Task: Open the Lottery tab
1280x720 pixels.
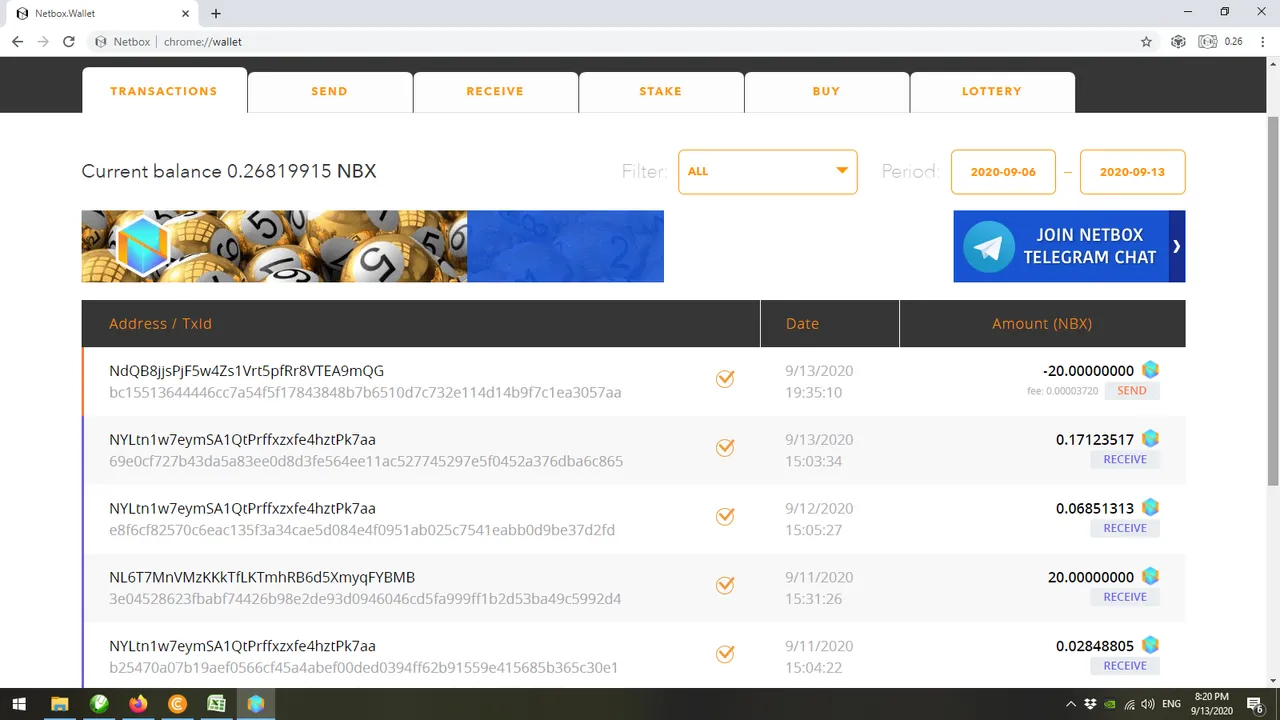Action: pos(992,91)
